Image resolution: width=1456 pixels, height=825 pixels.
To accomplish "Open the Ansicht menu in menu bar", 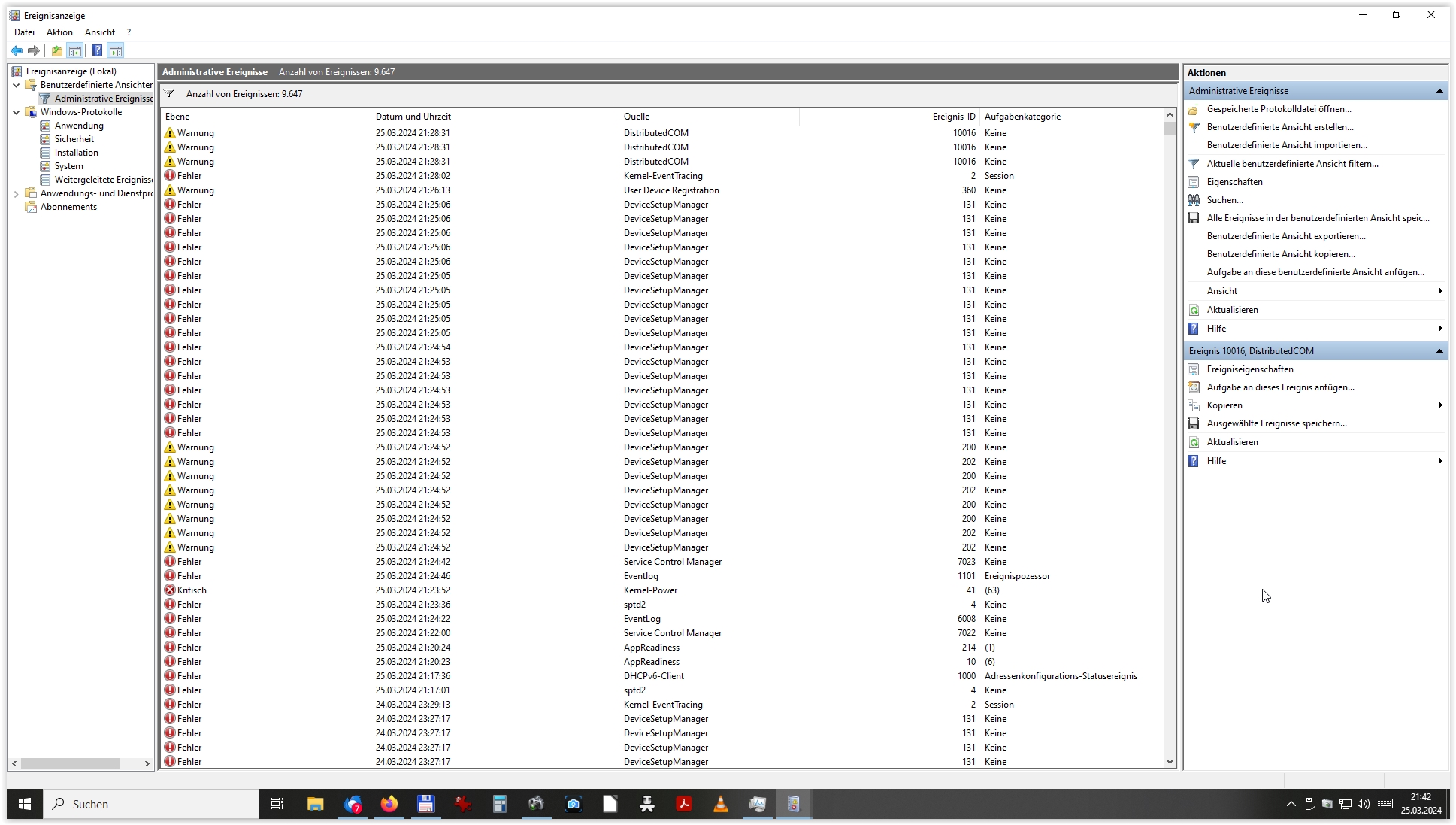I will click(100, 32).
